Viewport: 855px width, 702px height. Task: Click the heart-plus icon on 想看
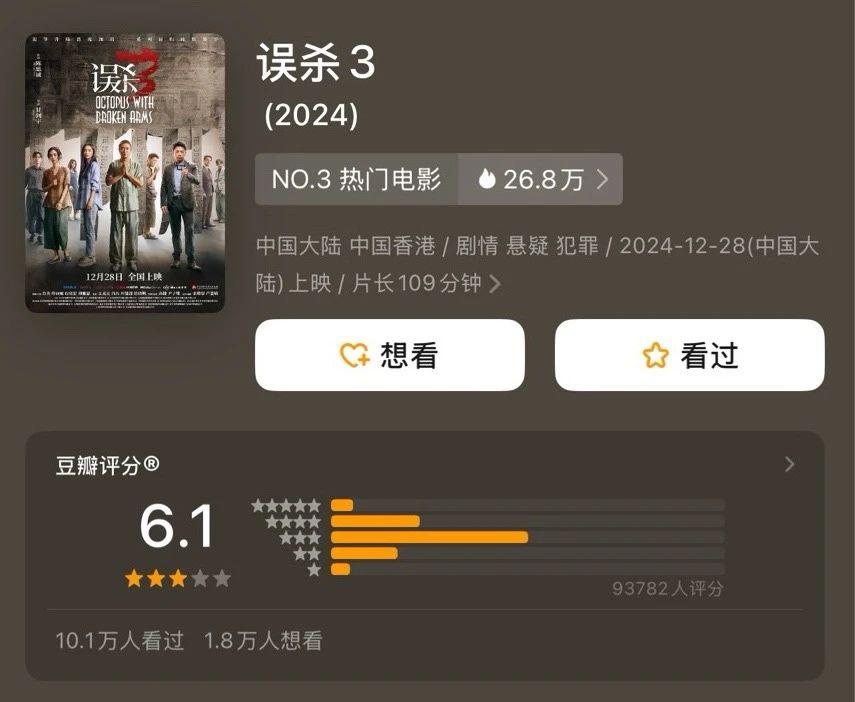click(354, 355)
